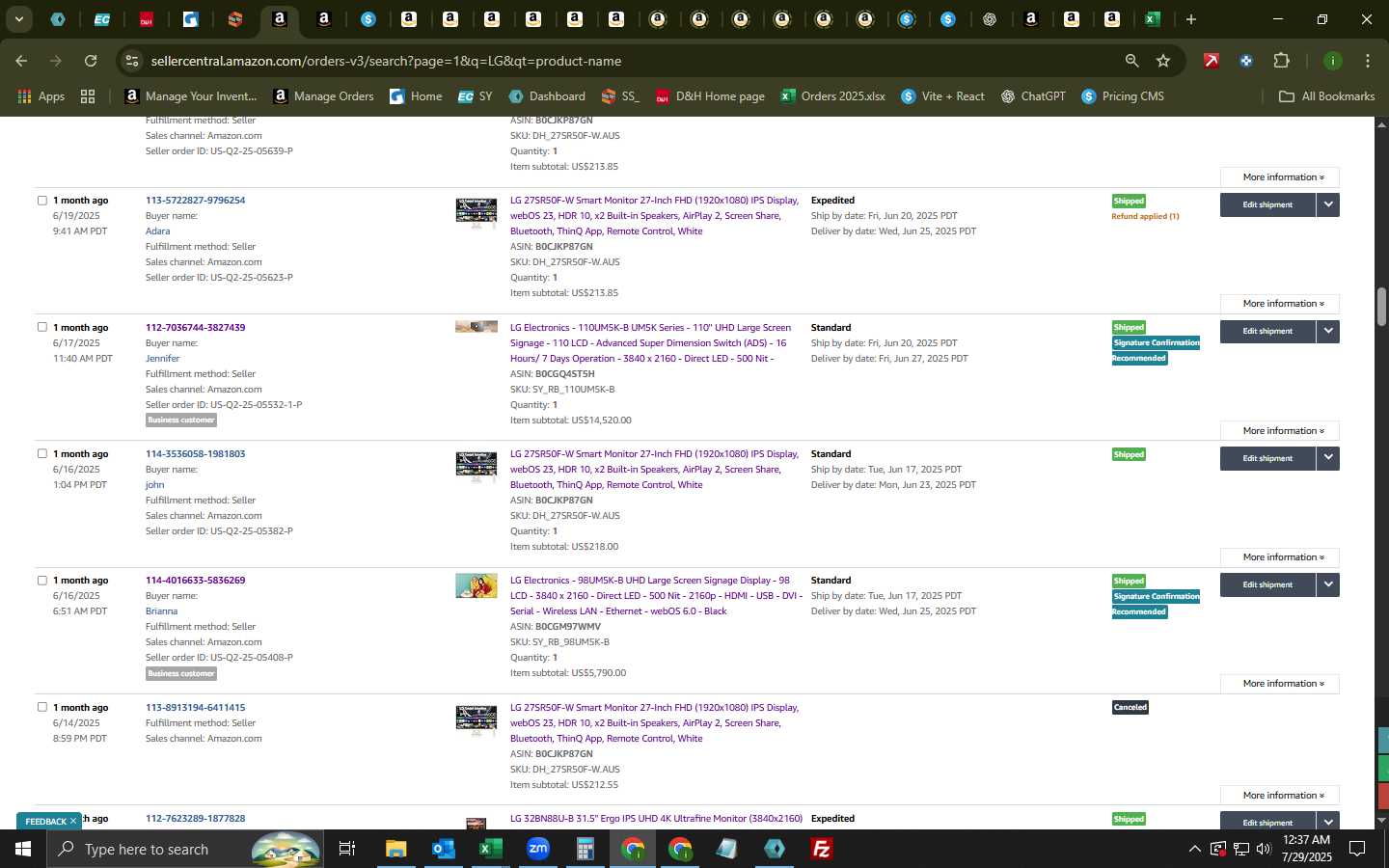The image size is (1389, 868).
Task: Open the Chrome Extensions puzzle icon
Action: (x=1281, y=61)
